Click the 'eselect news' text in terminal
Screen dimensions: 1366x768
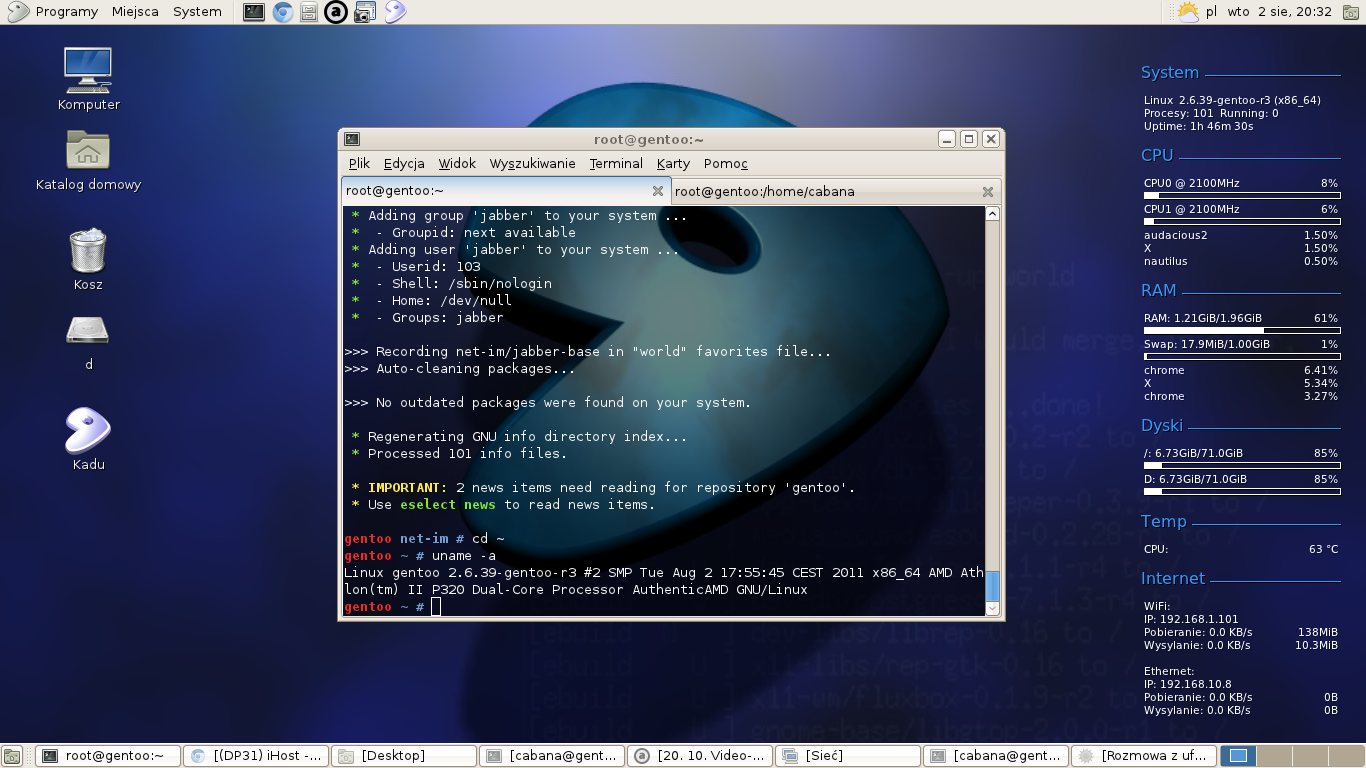pos(448,505)
